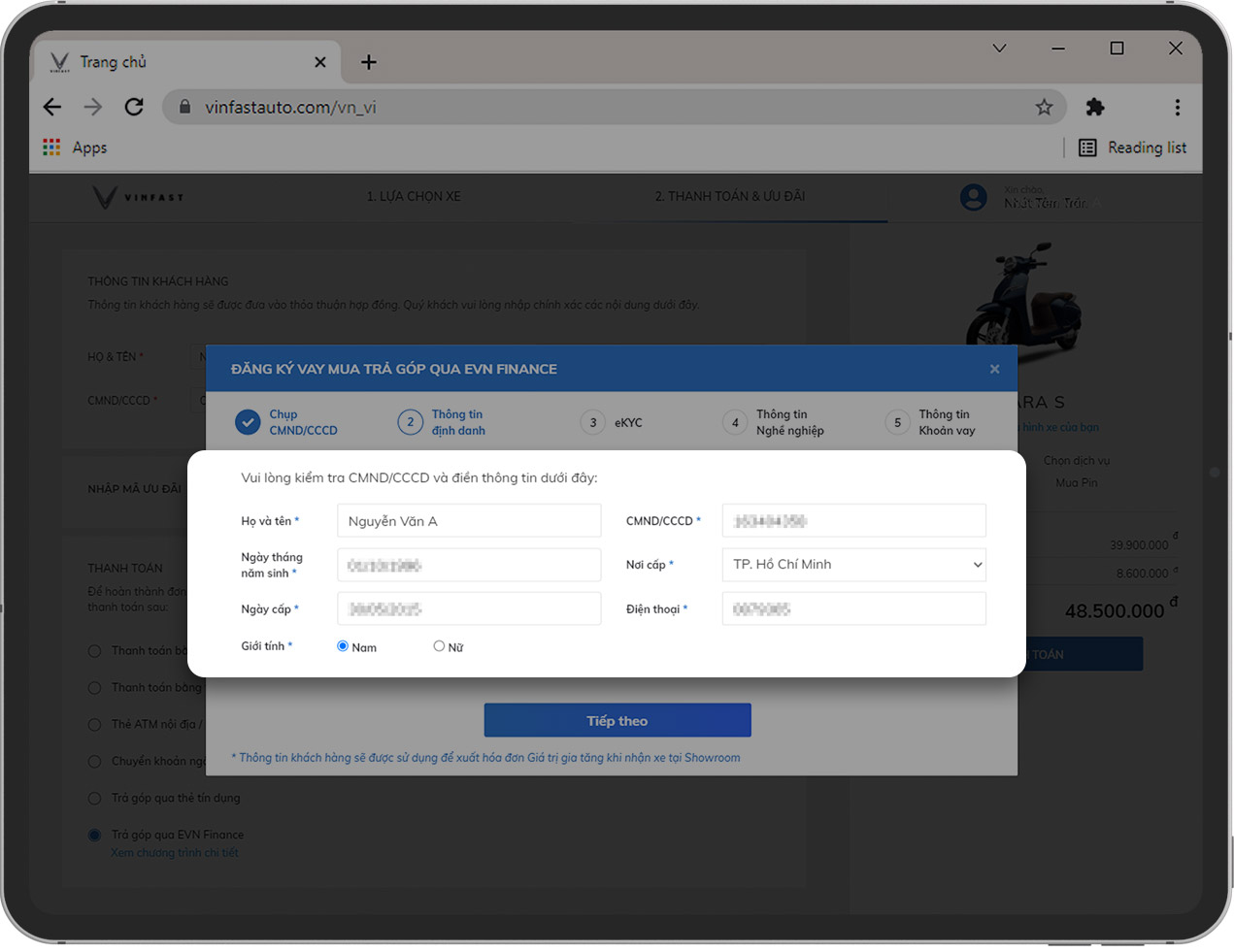1234x952 pixels.
Task: Click the Điện thoại input field
Action: (853, 609)
